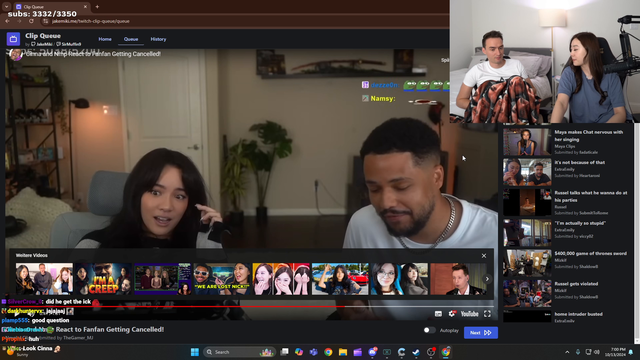Open the Queue tab

131,39
